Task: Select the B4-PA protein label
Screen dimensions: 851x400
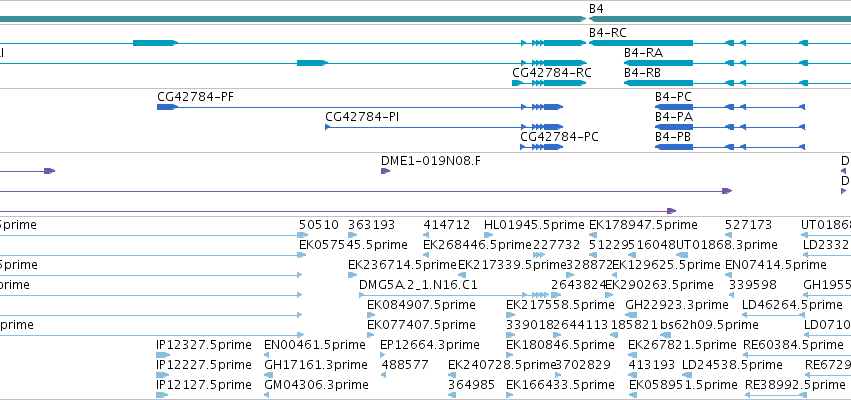Action: (x=674, y=117)
